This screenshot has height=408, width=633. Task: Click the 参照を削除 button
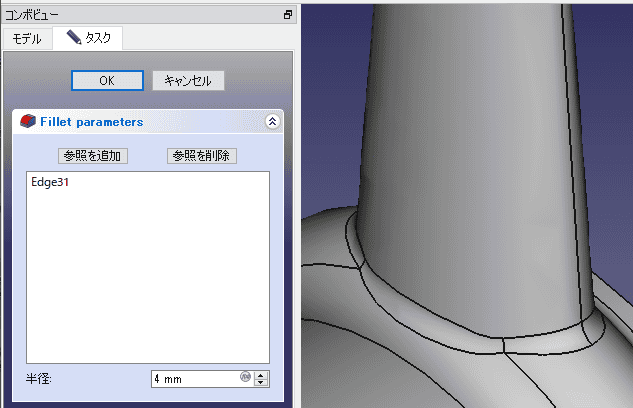click(202, 156)
